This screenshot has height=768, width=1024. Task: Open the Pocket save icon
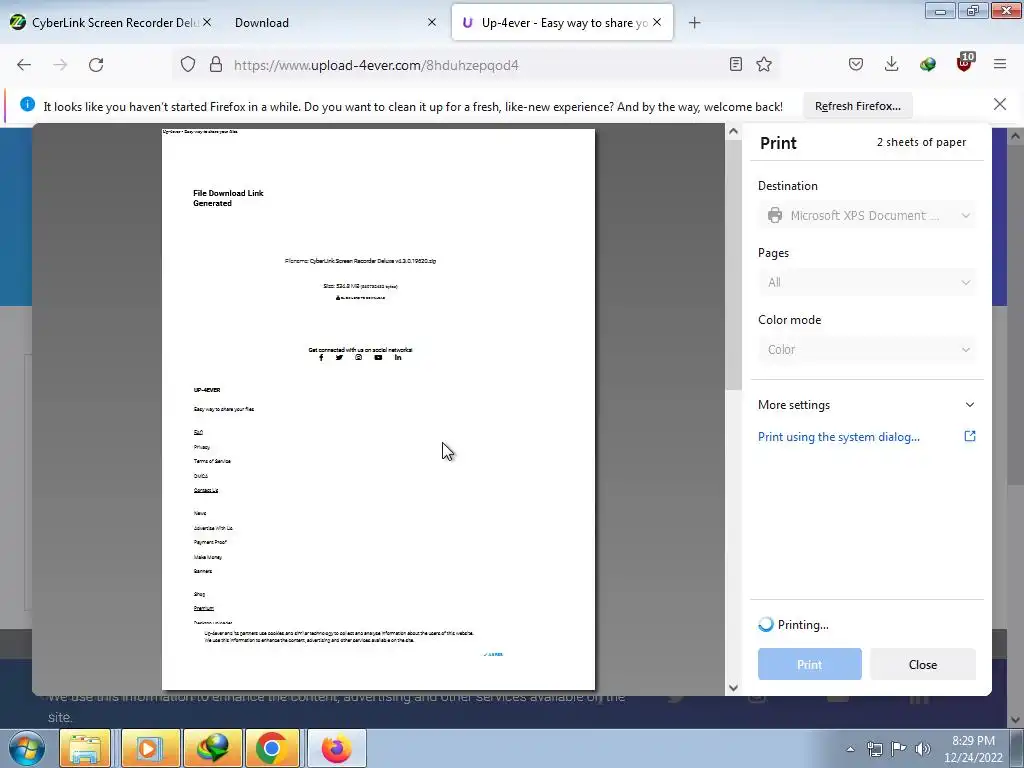coord(856,64)
